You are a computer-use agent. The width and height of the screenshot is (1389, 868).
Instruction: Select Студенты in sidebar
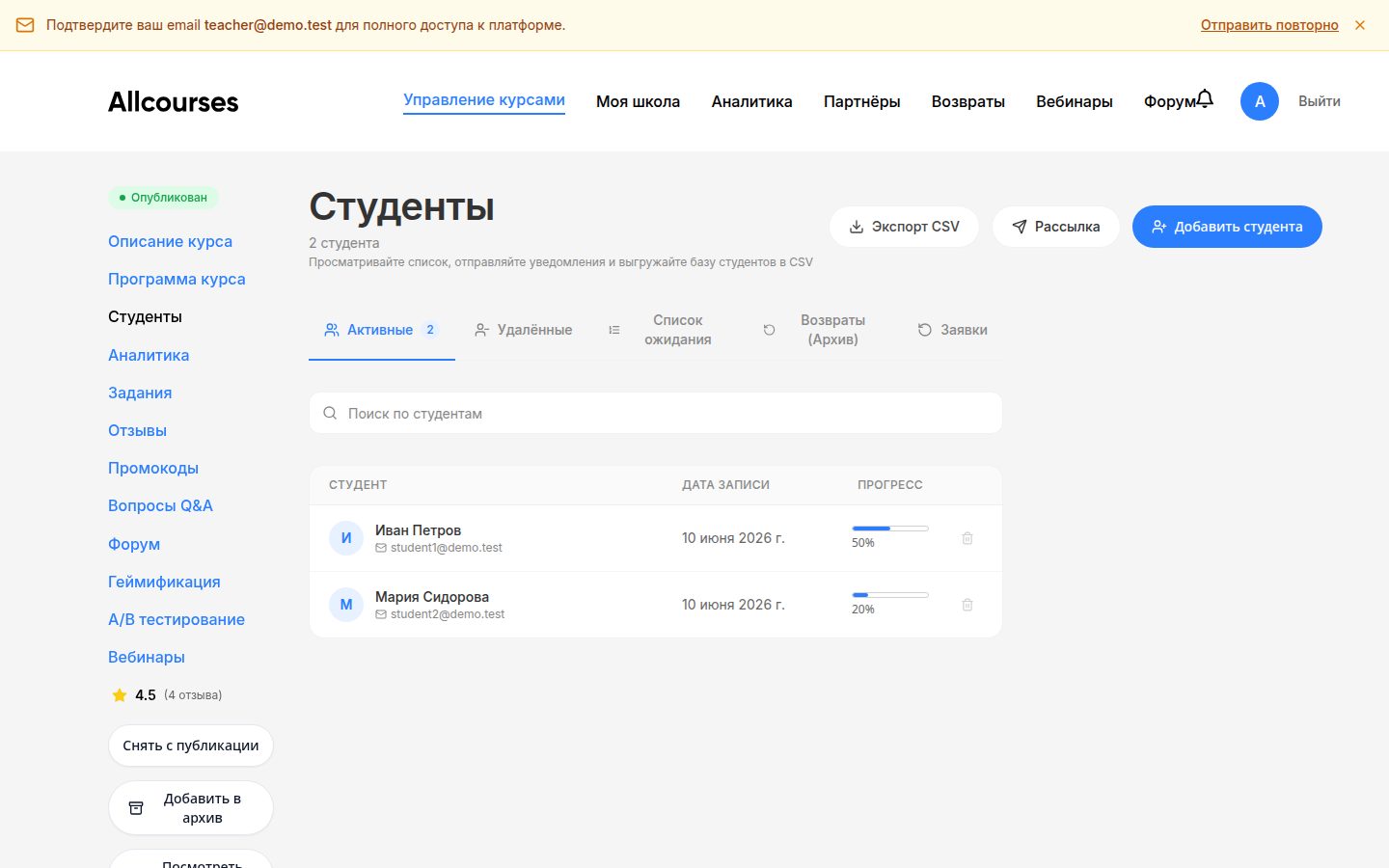(145, 316)
